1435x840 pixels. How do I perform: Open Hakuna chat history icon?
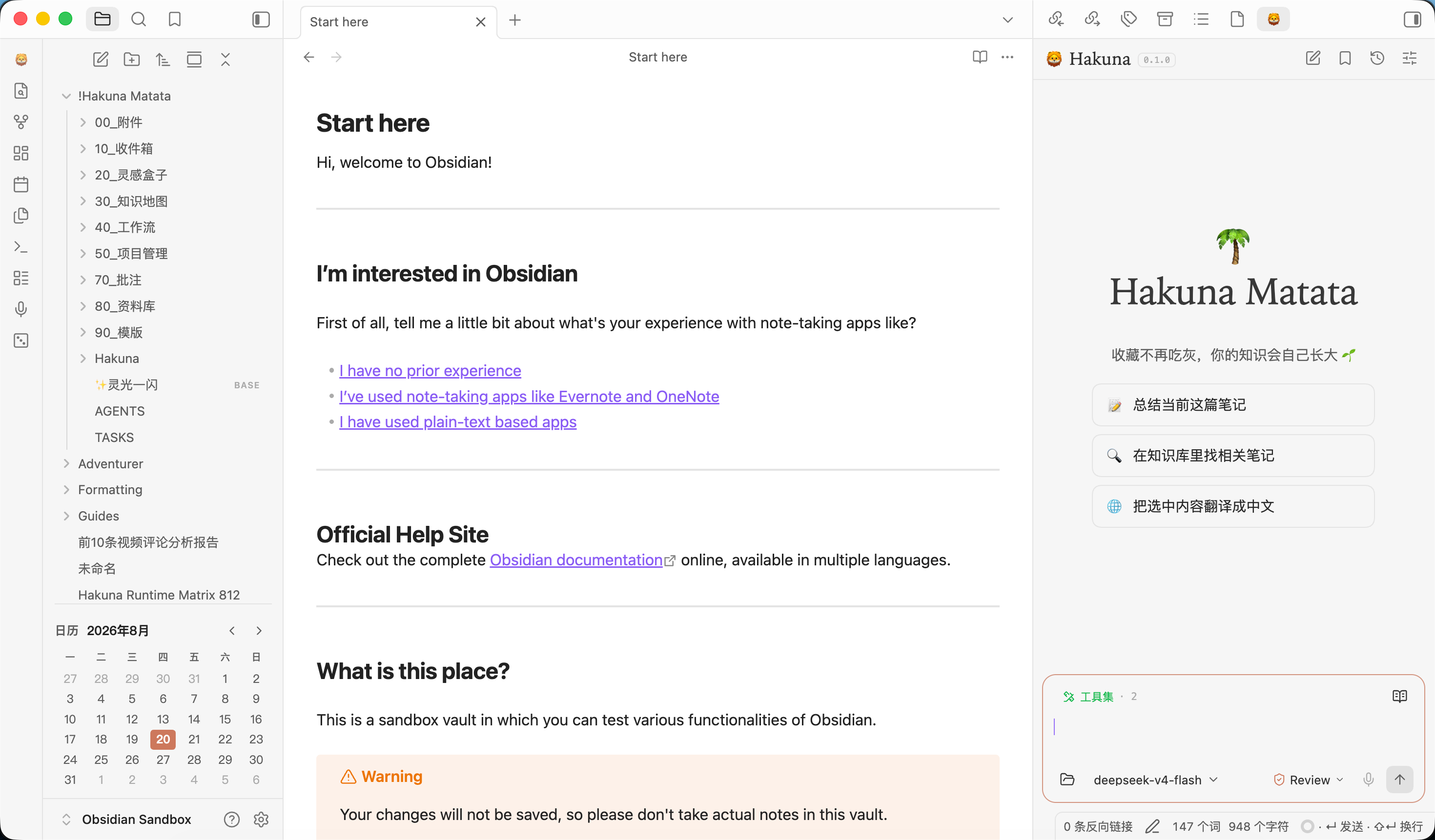click(x=1377, y=58)
